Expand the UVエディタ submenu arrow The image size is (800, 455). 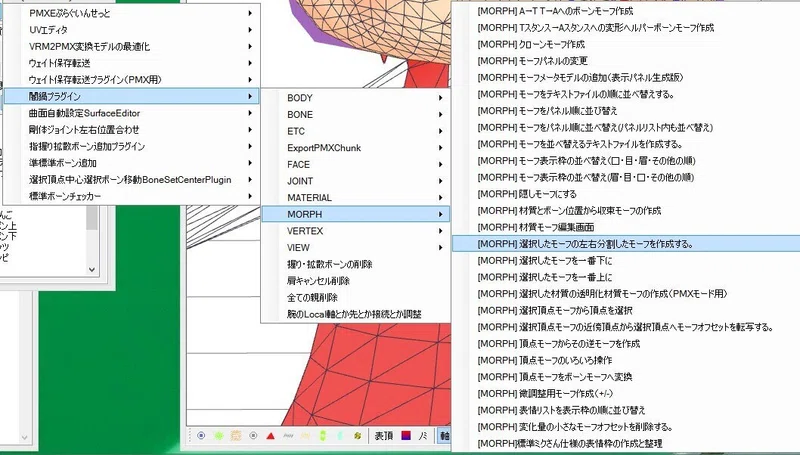(x=250, y=30)
